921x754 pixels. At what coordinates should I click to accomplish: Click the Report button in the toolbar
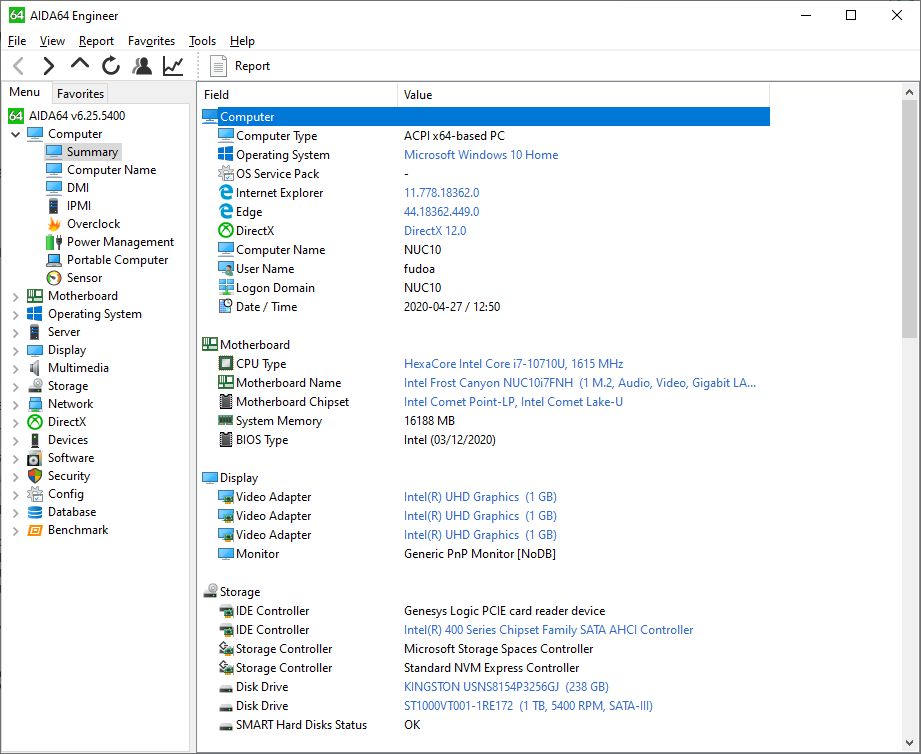pyautogui.click(x=240, y=66)
